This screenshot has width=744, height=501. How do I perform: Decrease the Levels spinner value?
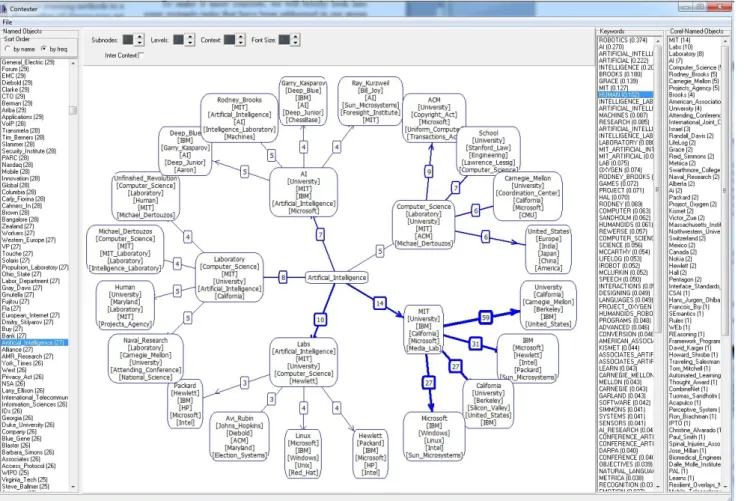point(190,43)
